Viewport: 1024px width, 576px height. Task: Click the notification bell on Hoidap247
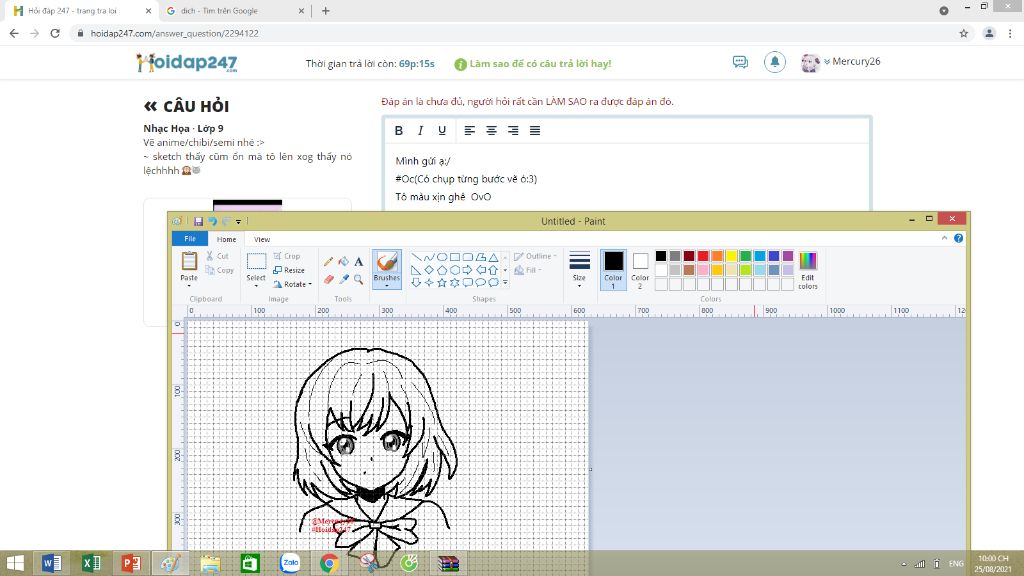775,62
